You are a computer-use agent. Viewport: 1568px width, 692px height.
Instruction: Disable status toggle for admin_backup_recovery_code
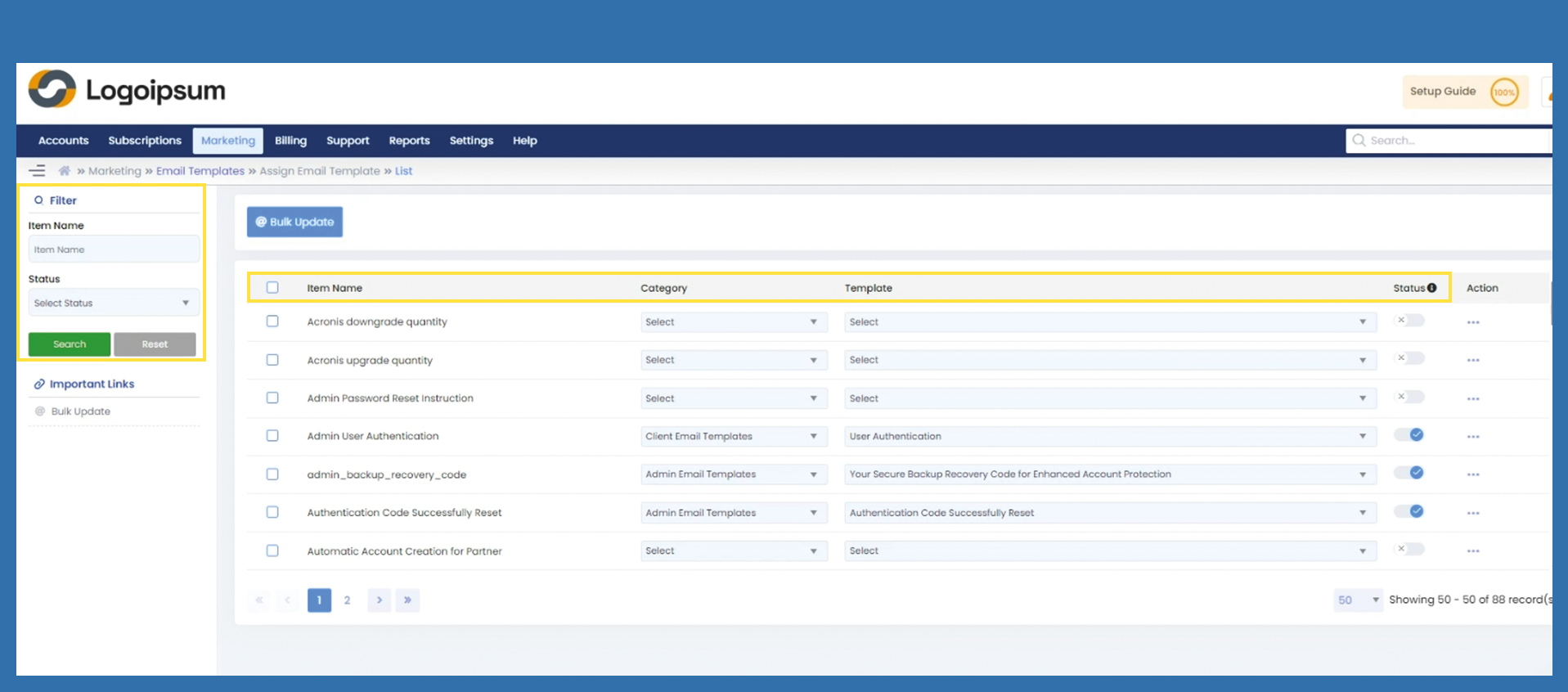pos(1409,473)
